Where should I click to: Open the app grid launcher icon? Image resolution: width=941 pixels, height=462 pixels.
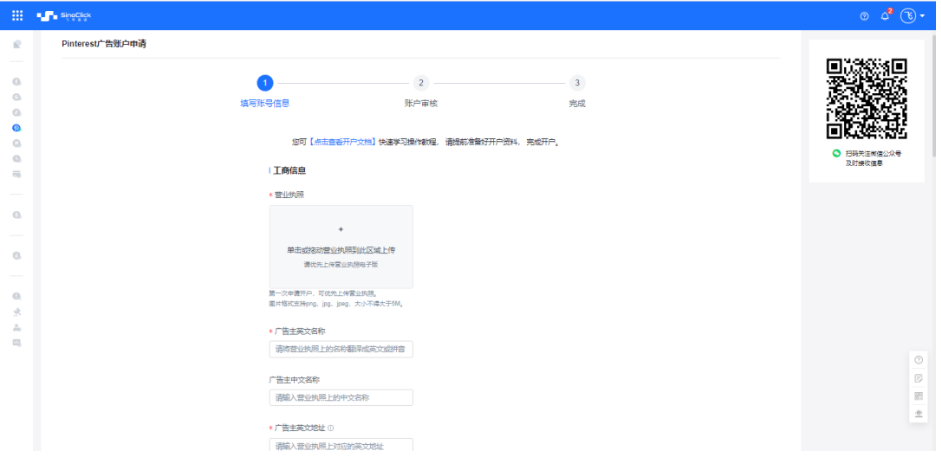pos(17,16)
